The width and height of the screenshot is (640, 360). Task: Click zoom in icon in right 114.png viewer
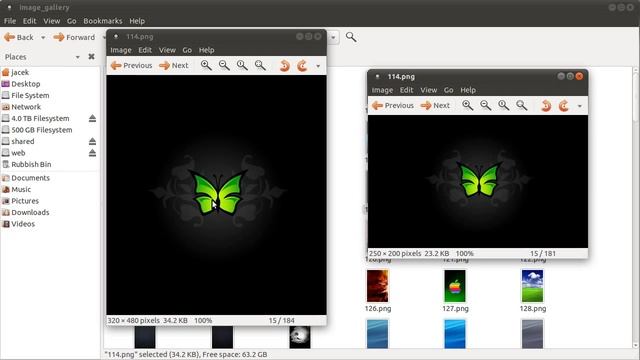point(467,105)
